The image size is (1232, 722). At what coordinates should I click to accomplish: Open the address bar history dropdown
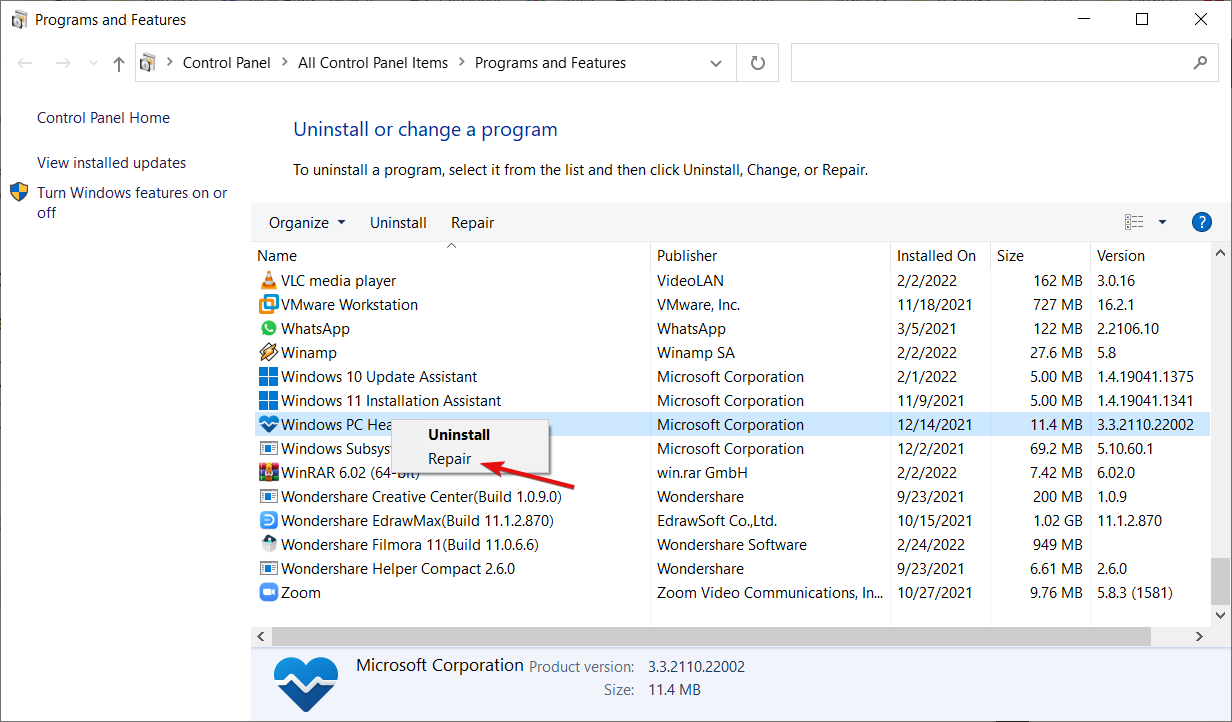[x=716, y=63]
